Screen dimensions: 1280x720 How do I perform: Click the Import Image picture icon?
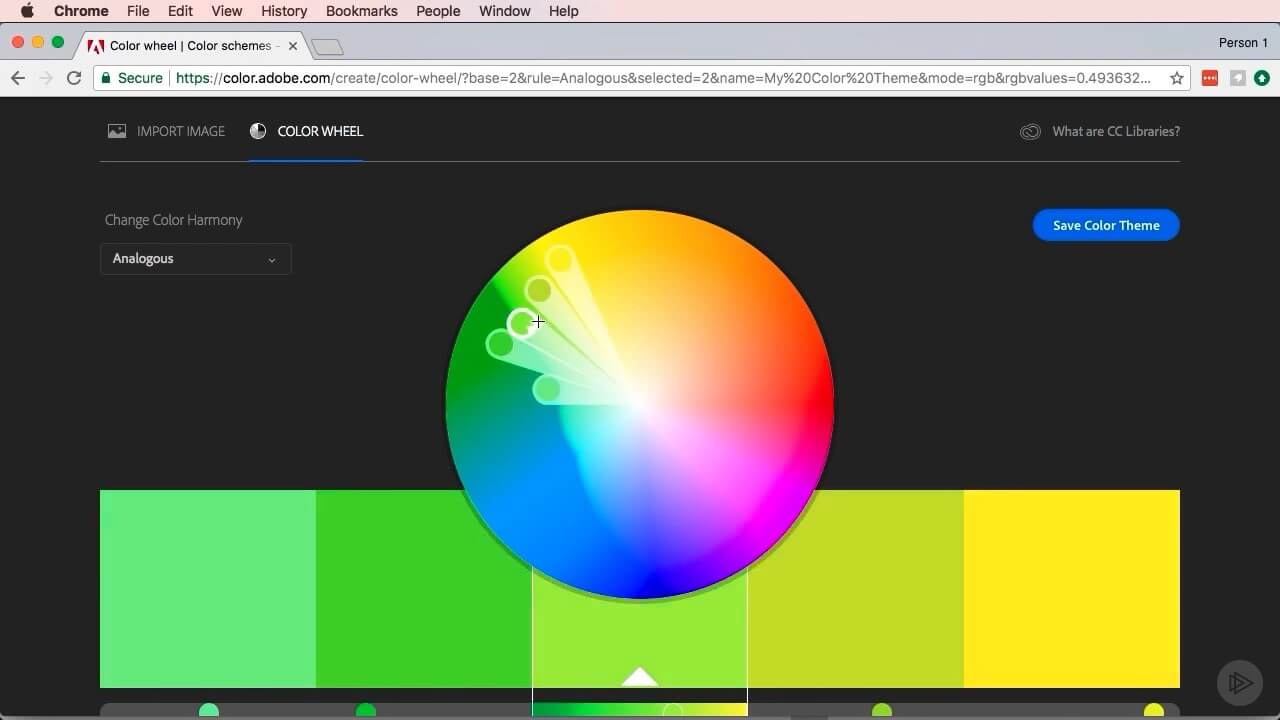tap(117, 131)
